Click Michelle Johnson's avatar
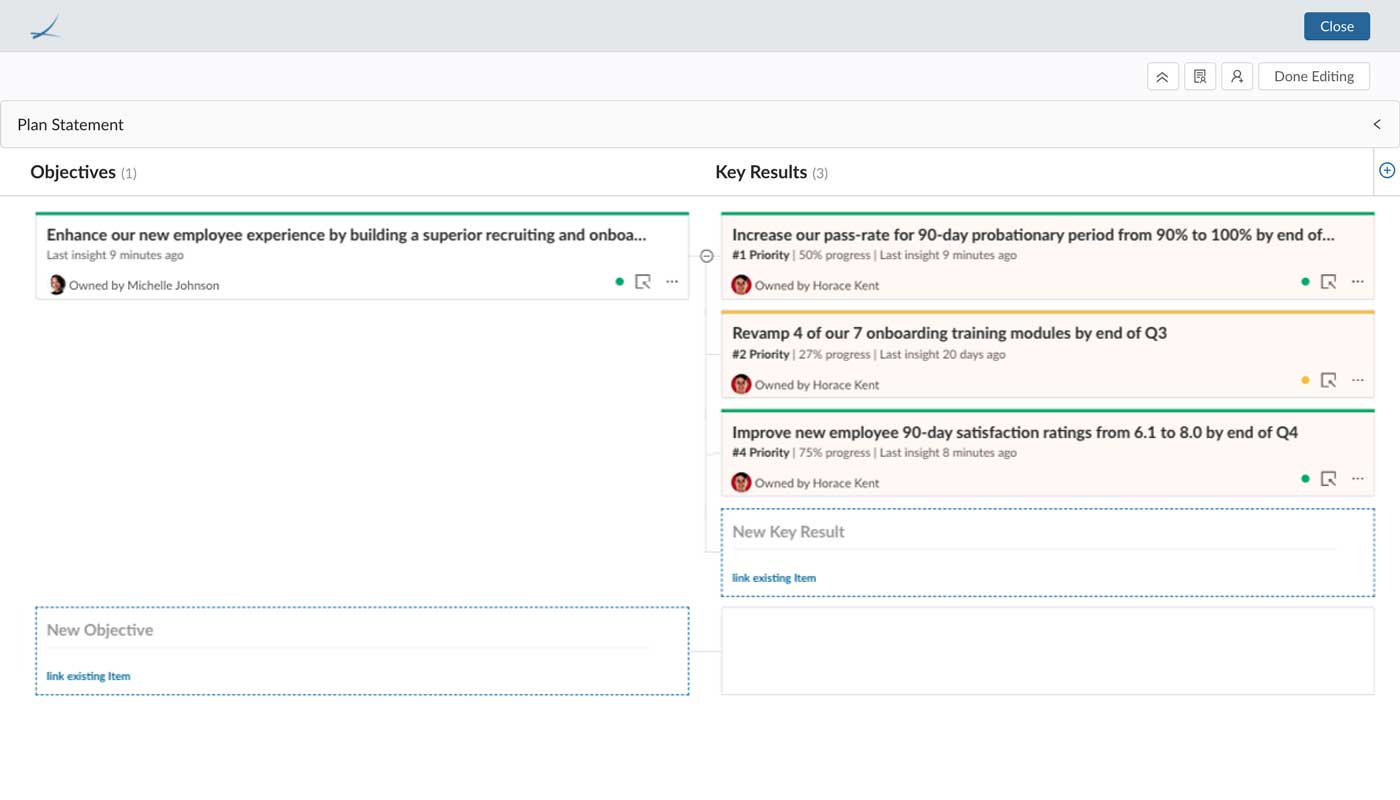Viewport: 1400px width, 800px height. tap(57, 285)
